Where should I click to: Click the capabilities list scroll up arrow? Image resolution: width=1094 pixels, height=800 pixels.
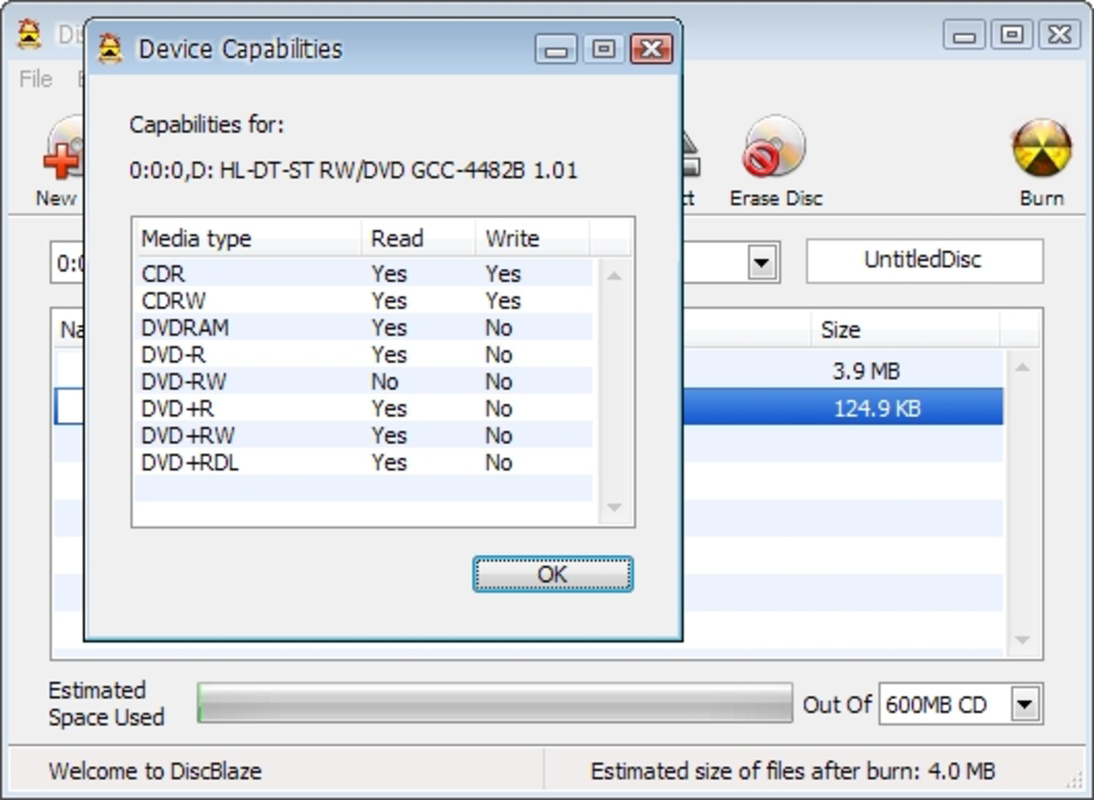pyautogui.click(x=614, y=276)
